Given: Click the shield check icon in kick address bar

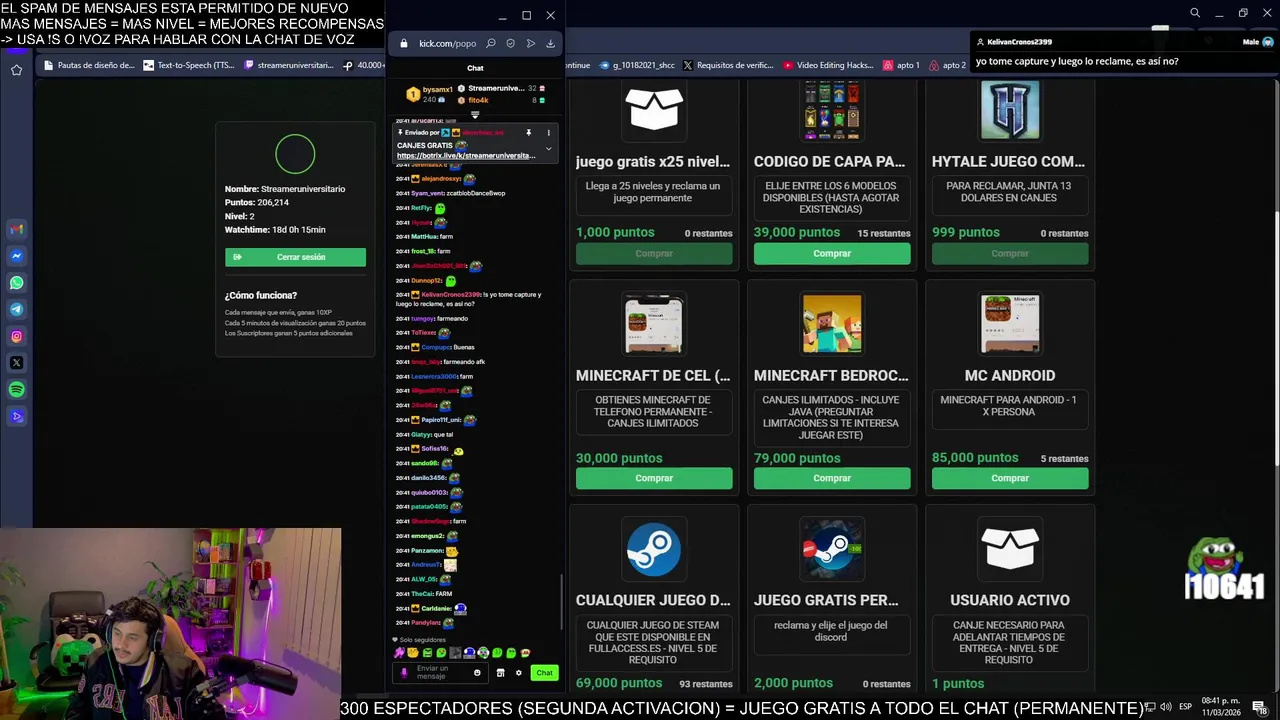Looking at the screenshot, I should click(x=510, y=43).
